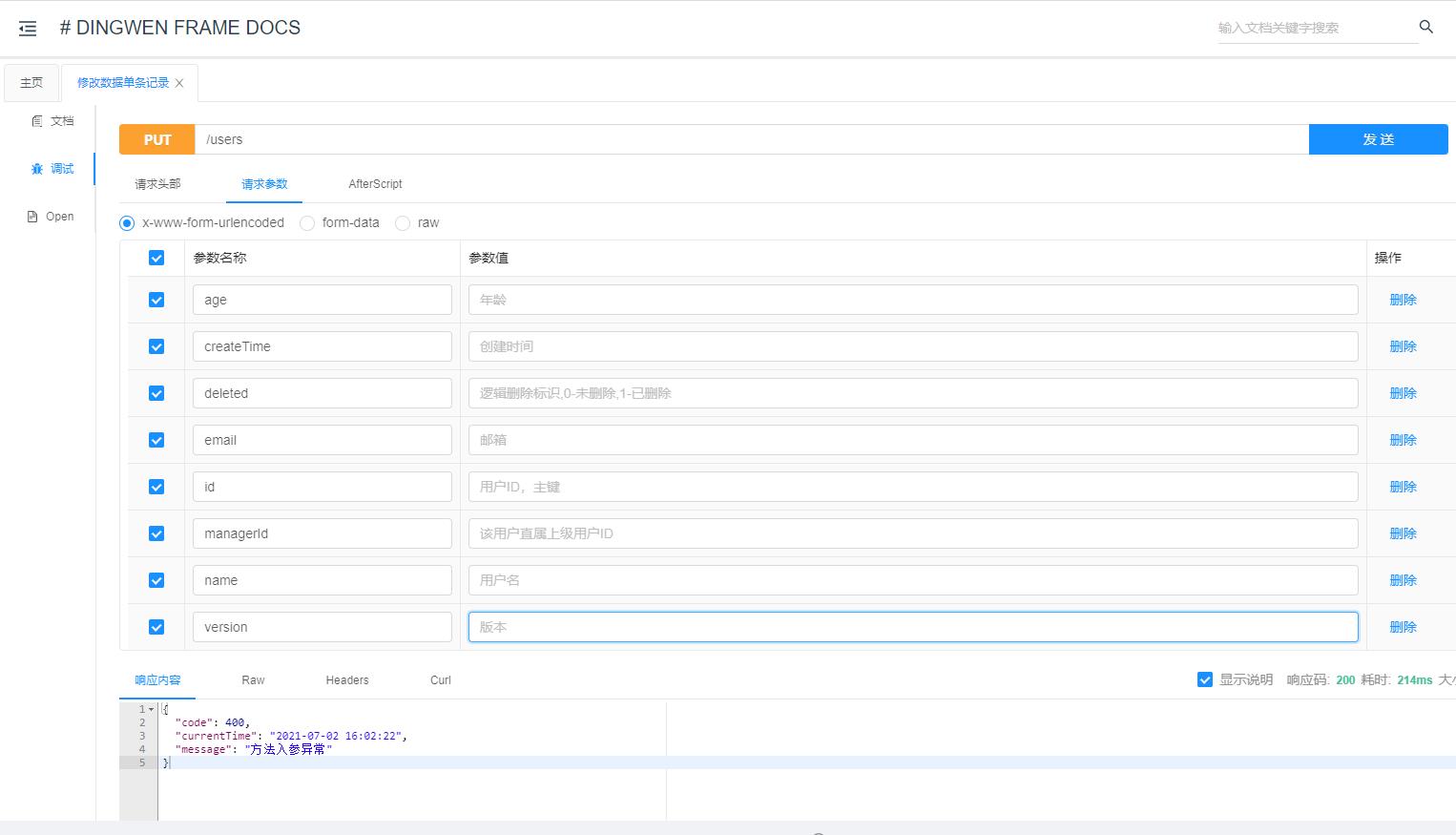Click the name value field 用户名

tap(913, 580)
